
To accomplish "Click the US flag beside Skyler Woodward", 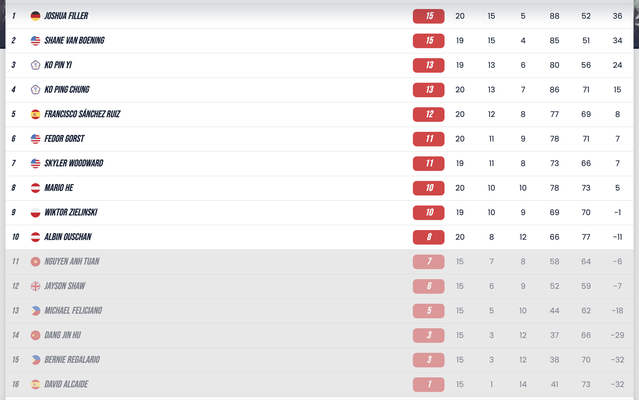I will tap(36, 163).
